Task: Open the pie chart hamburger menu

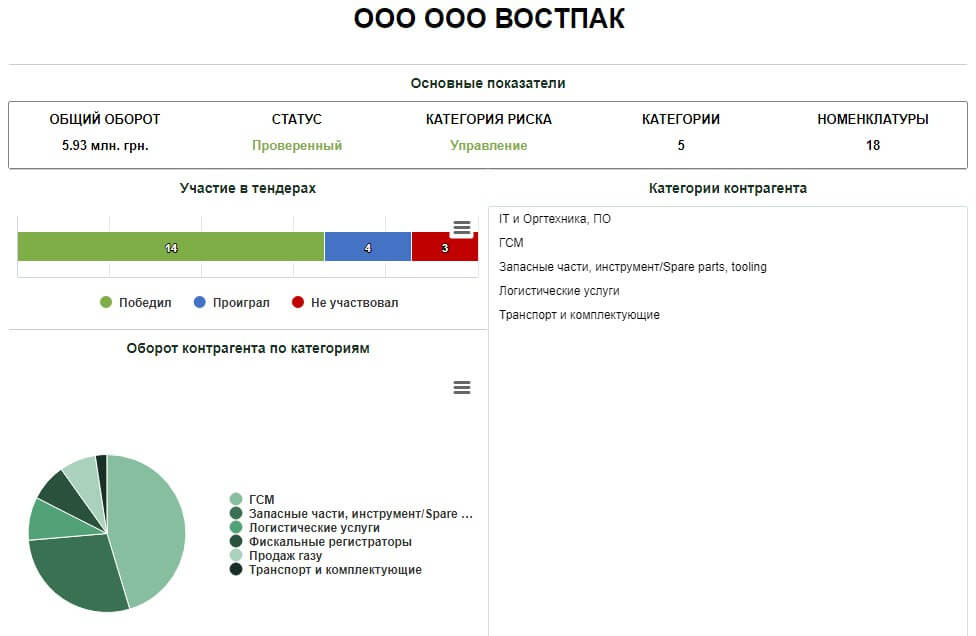Action: tap(461, 388)
